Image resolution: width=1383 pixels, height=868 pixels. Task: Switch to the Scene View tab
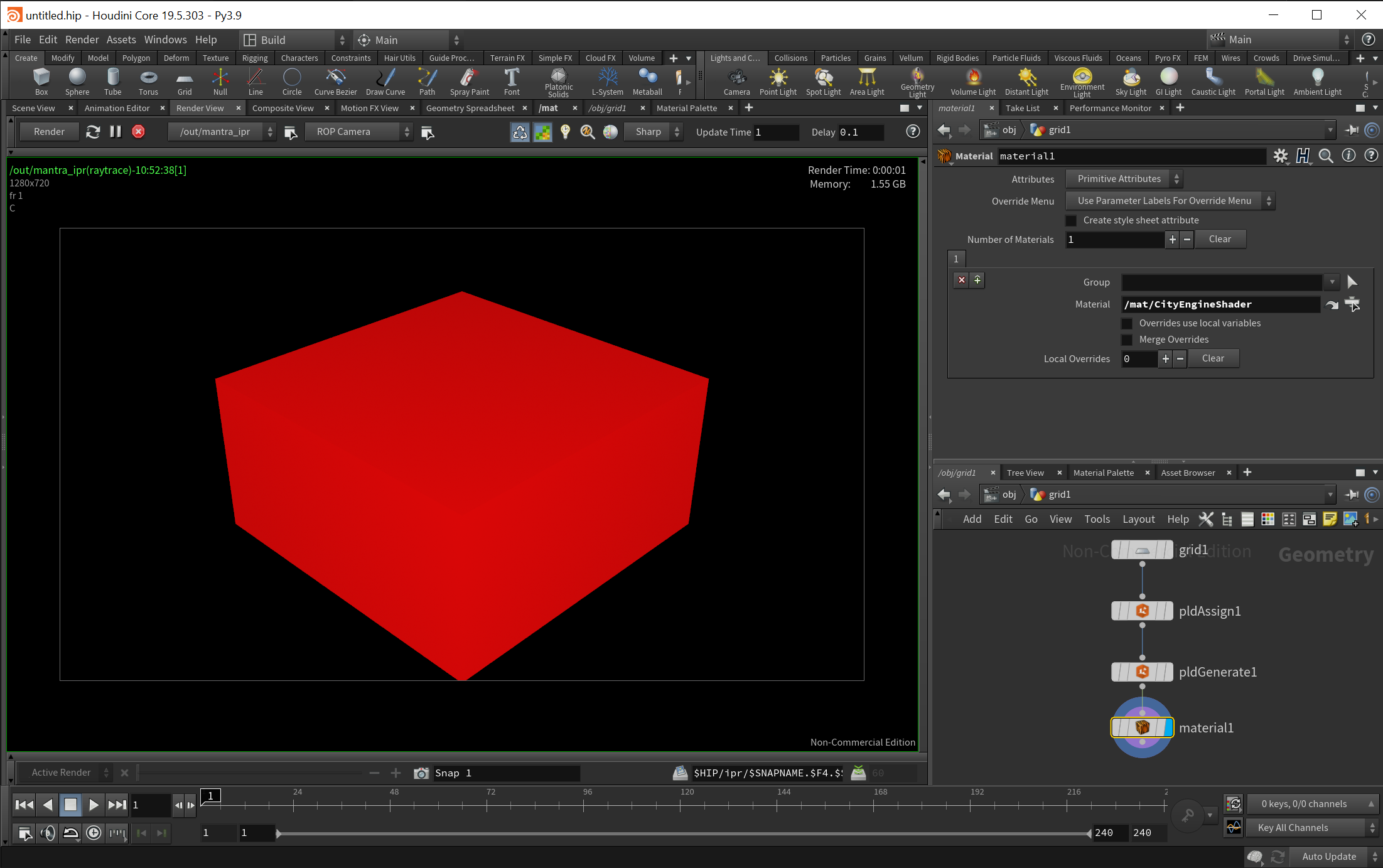click(34, 108)
